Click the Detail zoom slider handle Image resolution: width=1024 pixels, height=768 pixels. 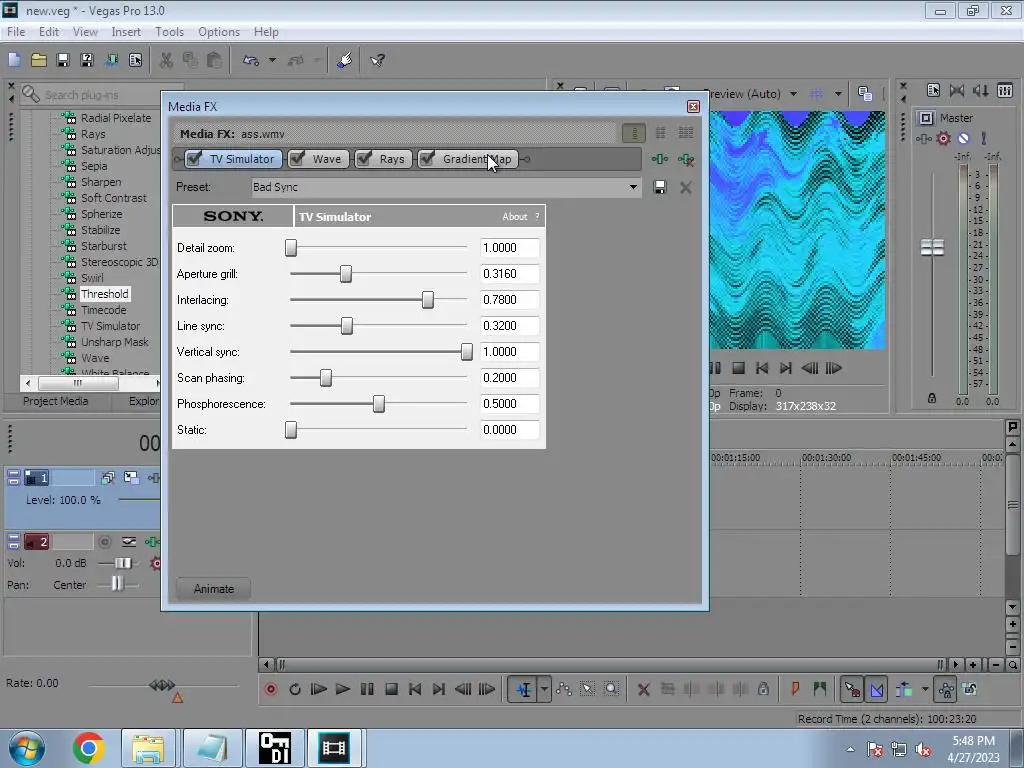[x=291, y=248]
